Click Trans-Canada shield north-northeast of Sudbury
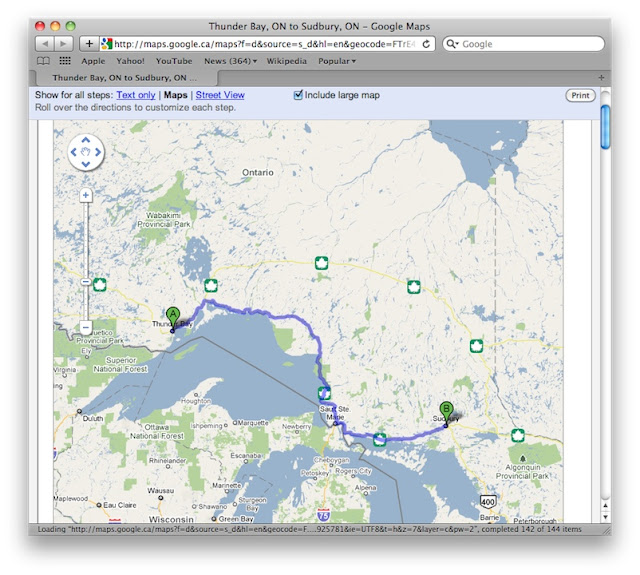640x575 pixels. (476, 346)
